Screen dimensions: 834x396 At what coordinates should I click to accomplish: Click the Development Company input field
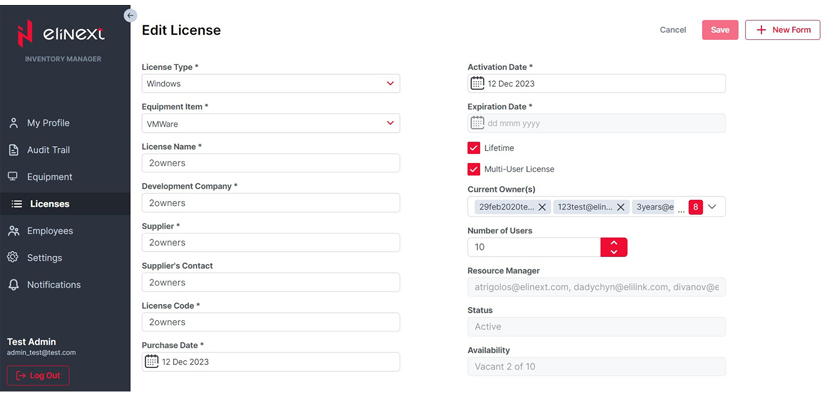tap(270, 203)
